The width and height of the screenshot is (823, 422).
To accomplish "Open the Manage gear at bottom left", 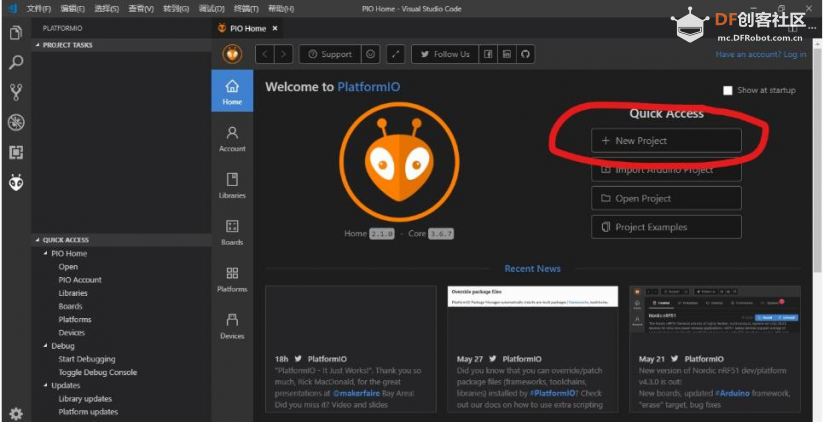I will tap(16, 413).
